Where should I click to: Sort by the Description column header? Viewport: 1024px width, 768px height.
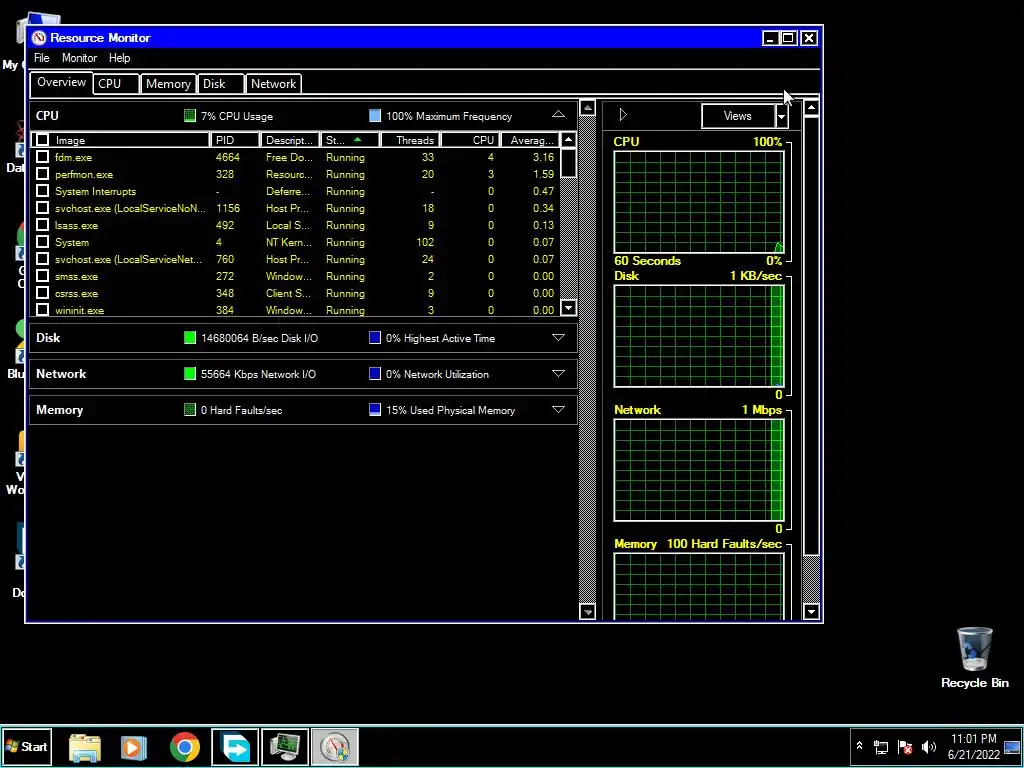coord(290,140)
